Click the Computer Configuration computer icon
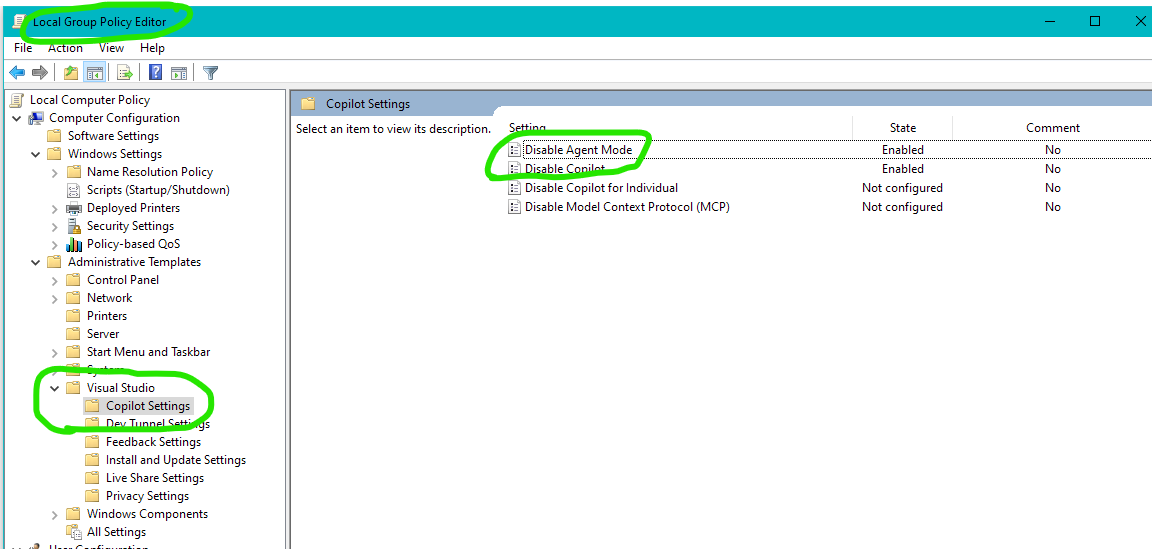Viewport: 1152px width, 549px height. click(x=36, y=118)
